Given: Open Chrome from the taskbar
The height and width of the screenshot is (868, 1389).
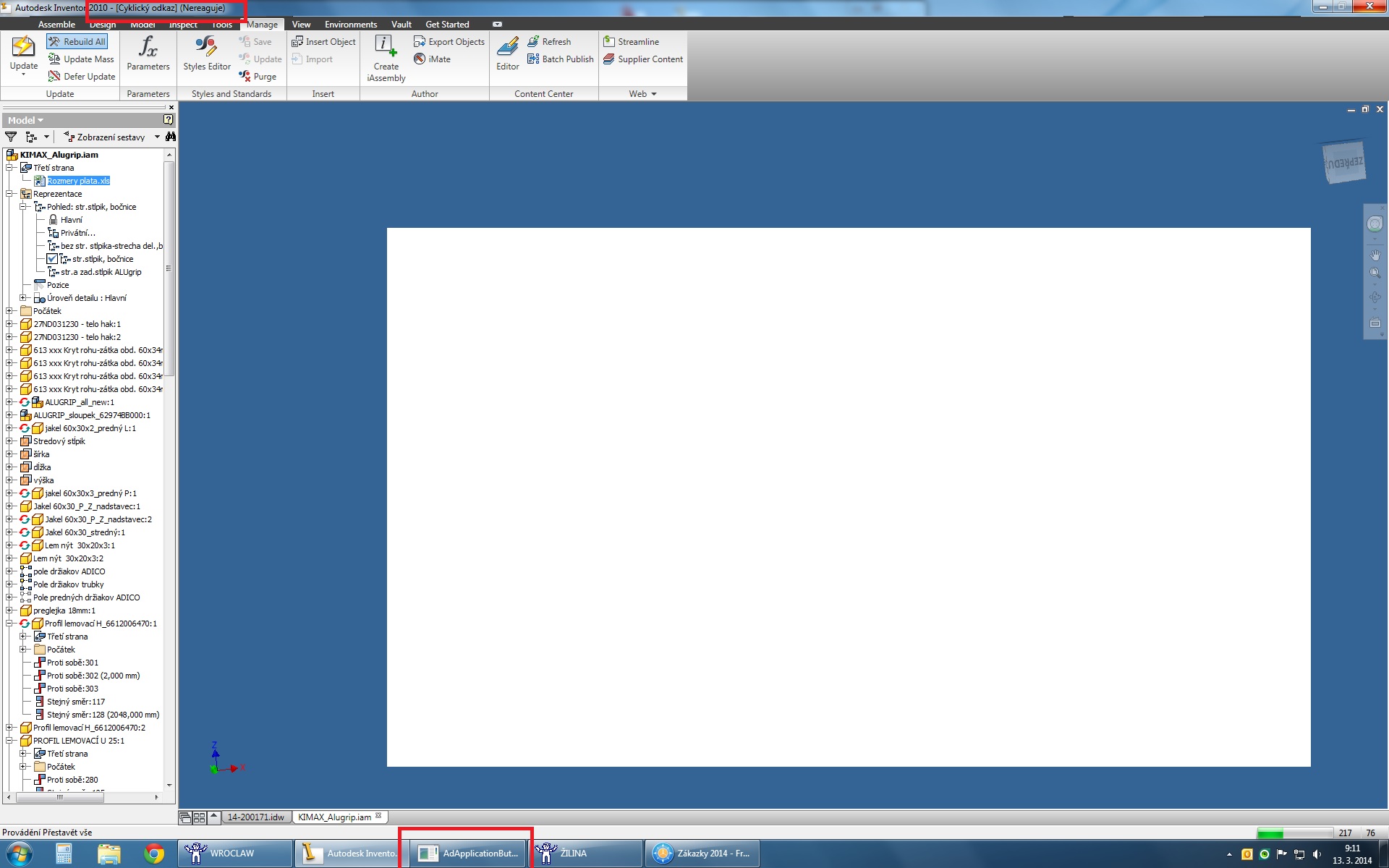Looking at the screenshot, I should (153, 854).
